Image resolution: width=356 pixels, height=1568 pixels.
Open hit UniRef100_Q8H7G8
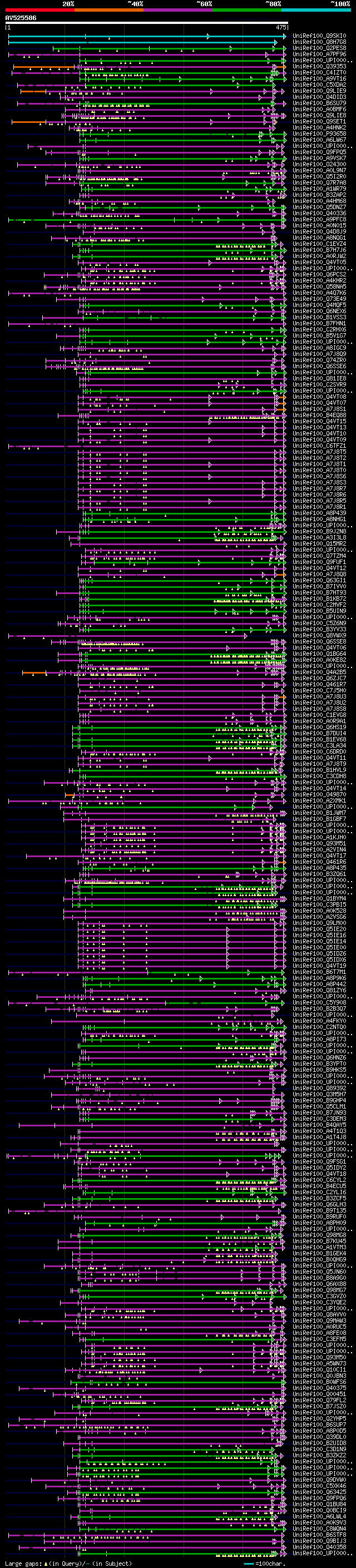coord(319,42)
